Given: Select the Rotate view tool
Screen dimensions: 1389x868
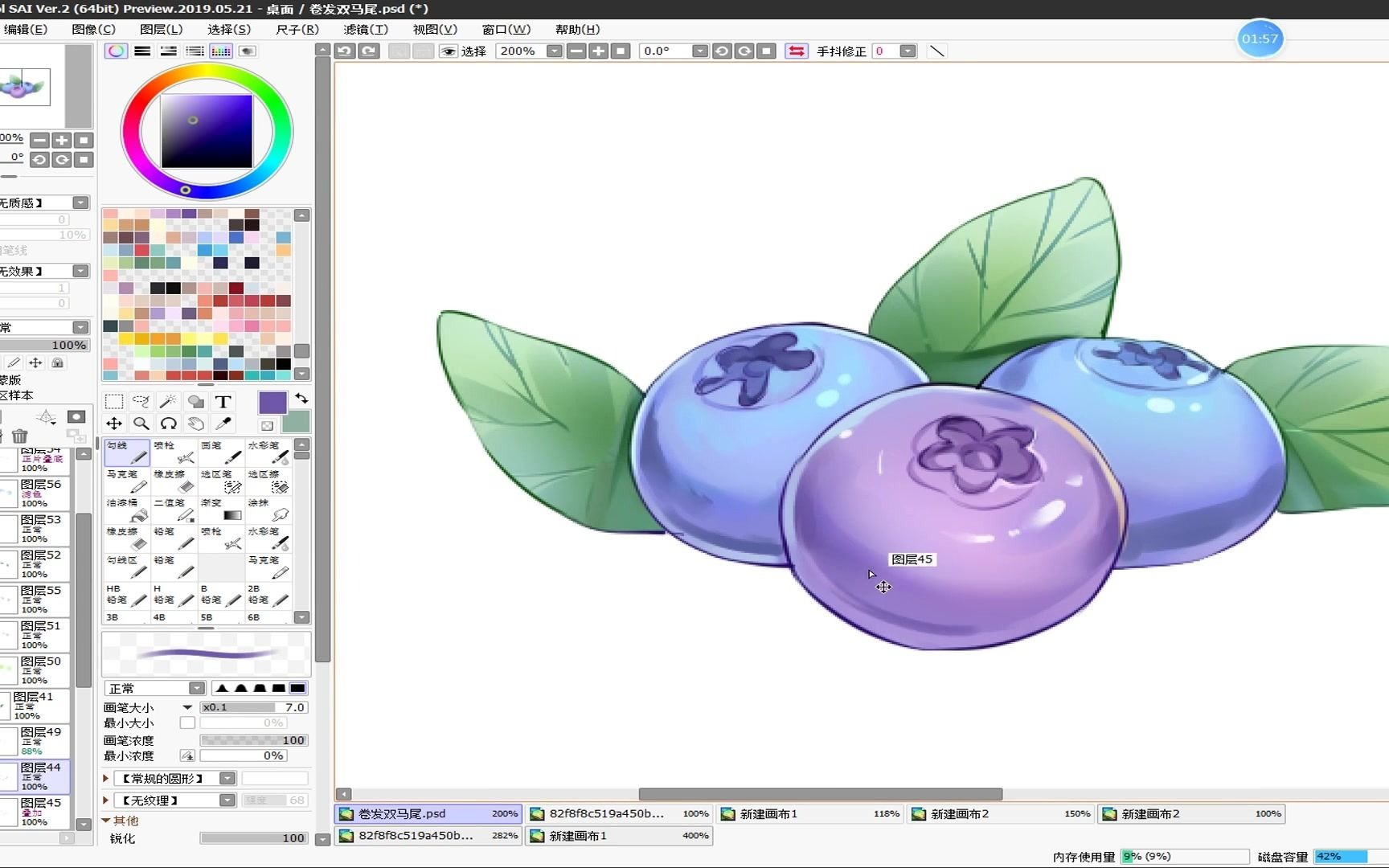Looking at the screenshot, I should point(169,424).
